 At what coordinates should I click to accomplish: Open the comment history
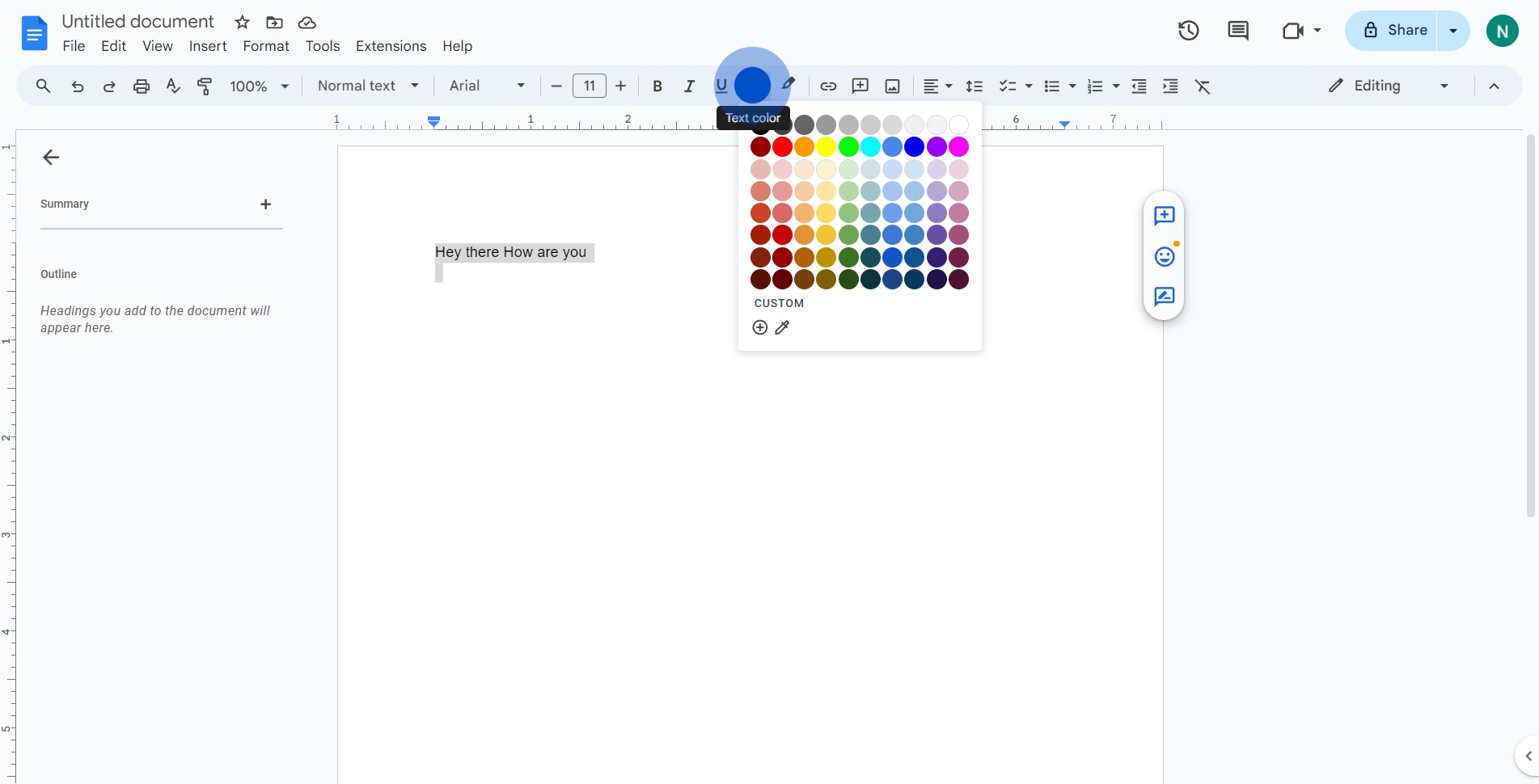(1238, 31)
